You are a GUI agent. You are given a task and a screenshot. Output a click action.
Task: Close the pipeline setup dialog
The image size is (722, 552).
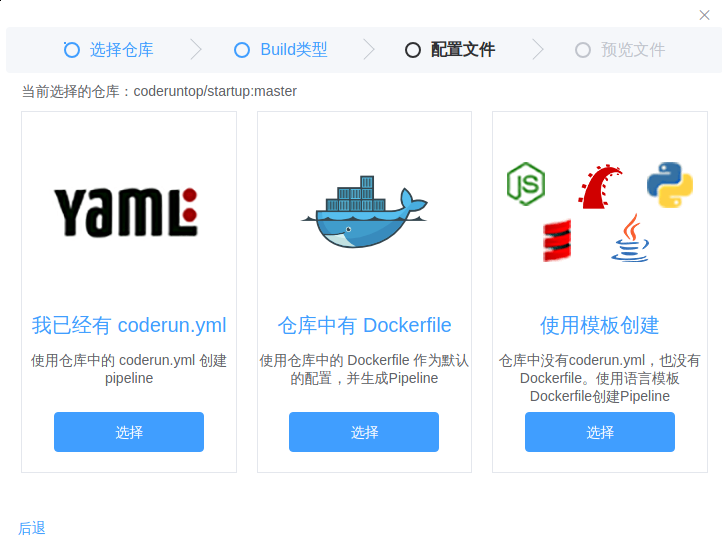pos(704,15)
